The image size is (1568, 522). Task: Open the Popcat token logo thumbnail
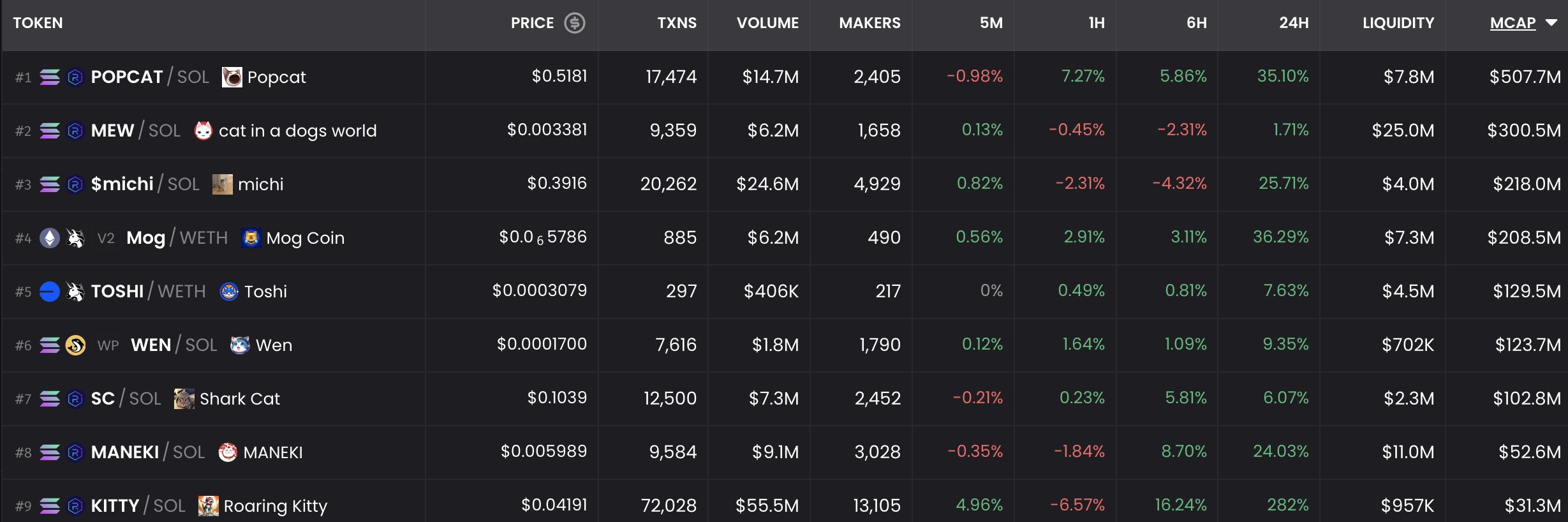[232, 77]
